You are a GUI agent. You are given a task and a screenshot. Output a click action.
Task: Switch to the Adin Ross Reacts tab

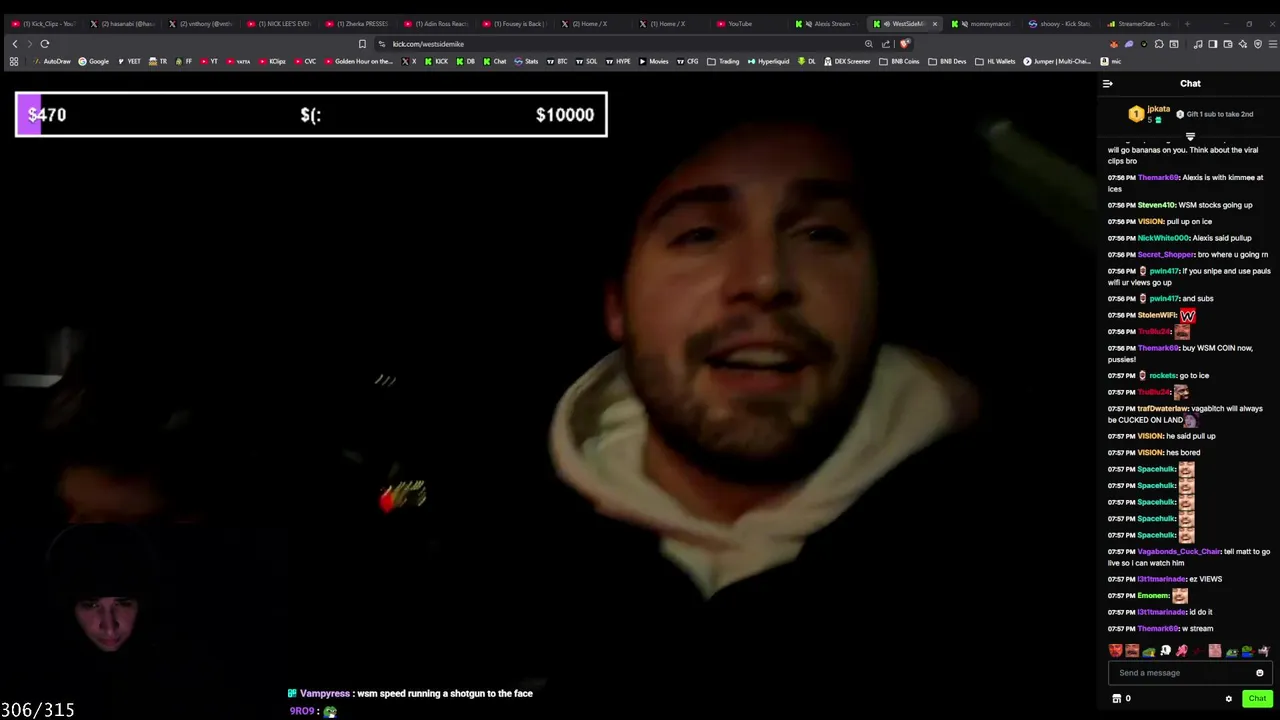(436, 24)
